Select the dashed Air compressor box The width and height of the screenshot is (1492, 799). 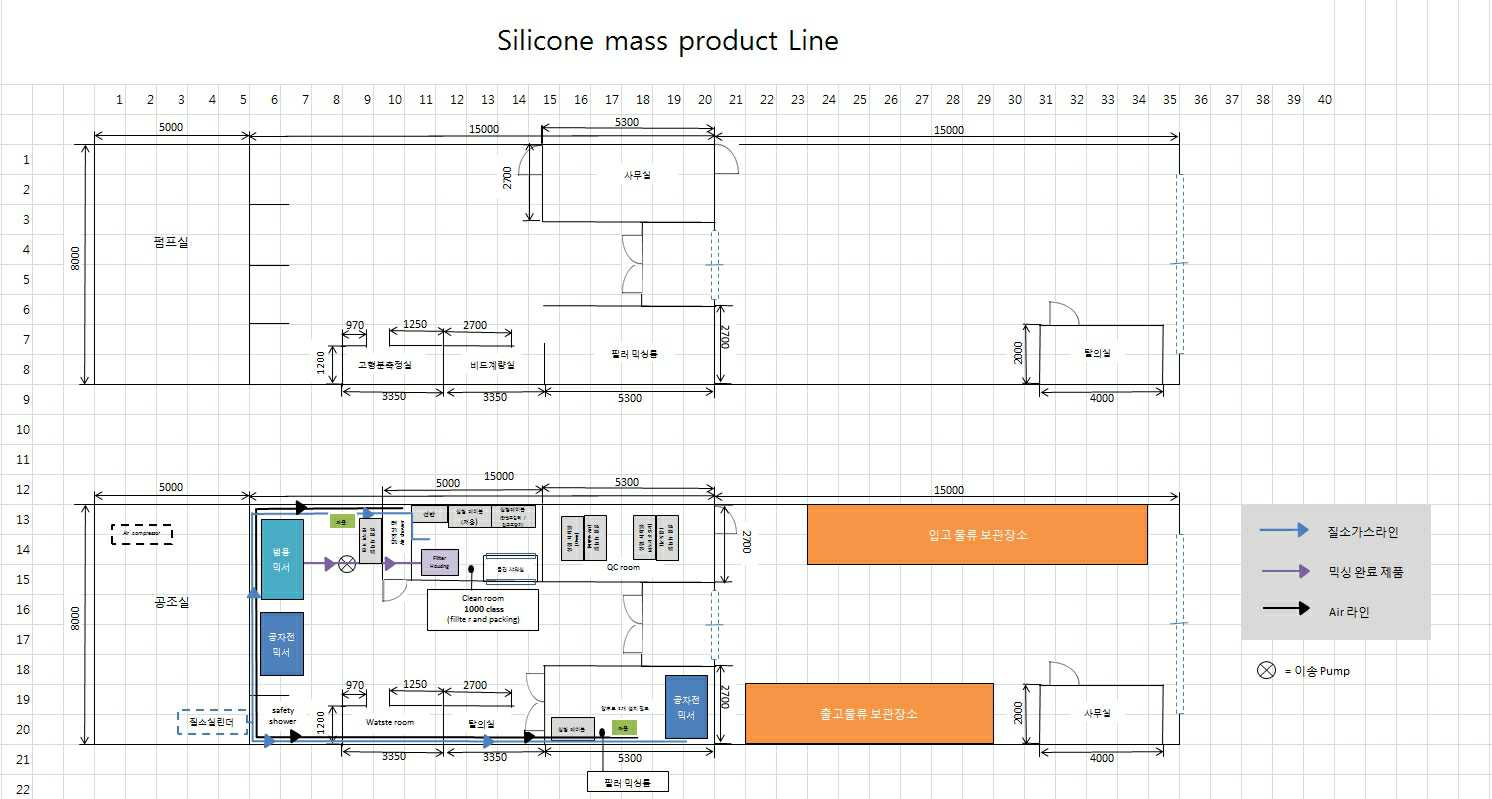click(141, 534)
